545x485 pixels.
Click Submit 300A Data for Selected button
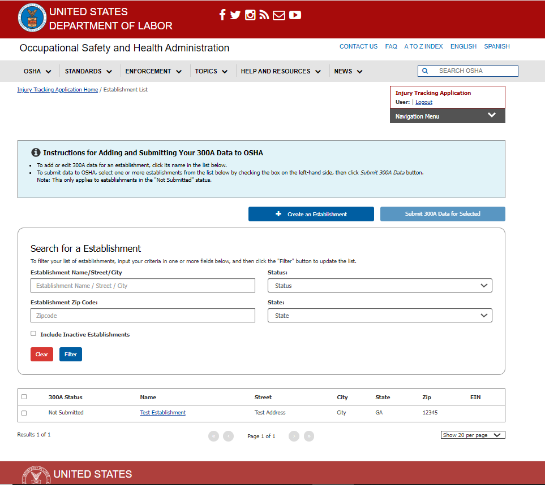442,214
